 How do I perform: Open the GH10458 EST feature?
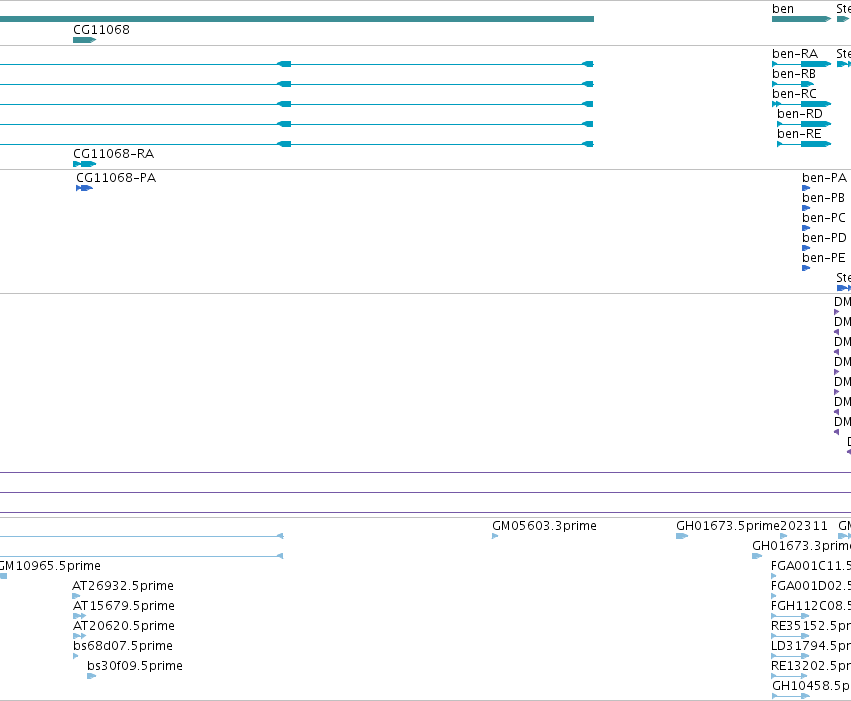tap(790, 696)
